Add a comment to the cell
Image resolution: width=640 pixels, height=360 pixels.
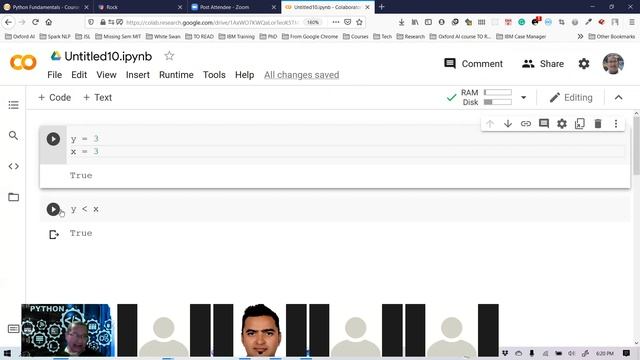[x=544, y=124]
